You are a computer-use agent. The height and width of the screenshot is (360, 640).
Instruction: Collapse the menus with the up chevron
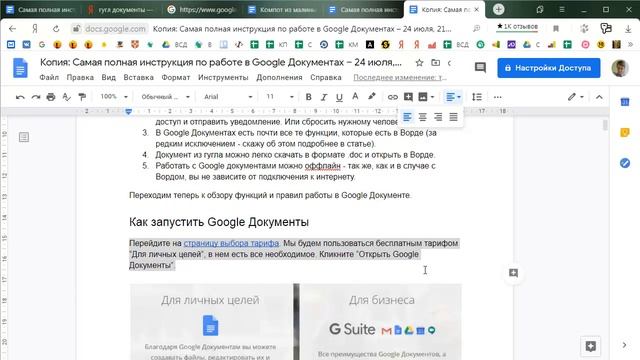pos(599,97)
